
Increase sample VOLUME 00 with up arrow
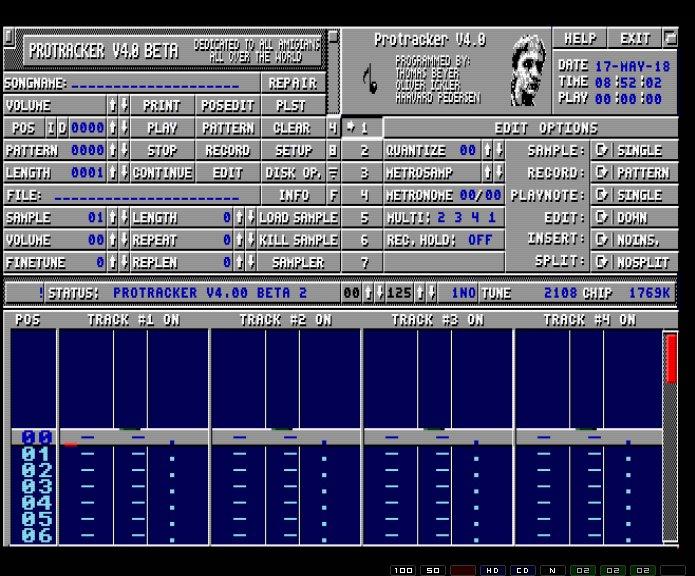[113, 240]
